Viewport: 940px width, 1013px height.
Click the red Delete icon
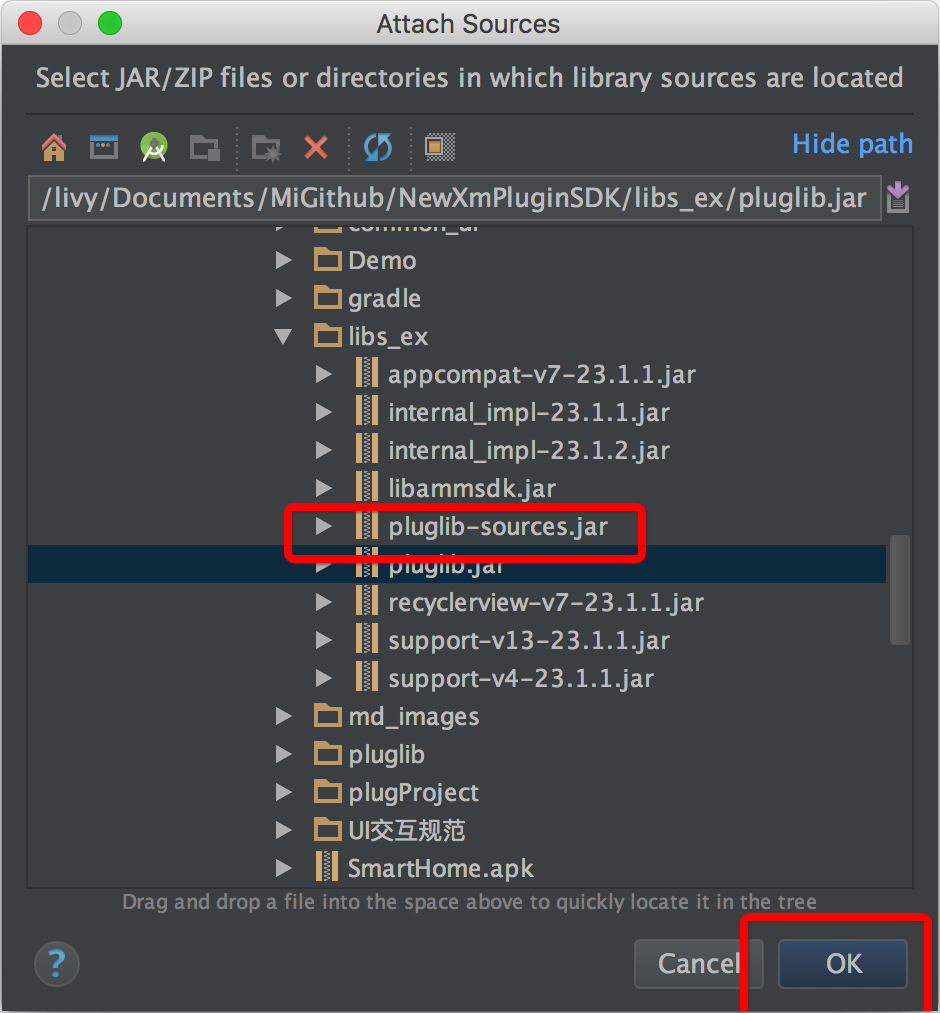[x=316, y=147]
